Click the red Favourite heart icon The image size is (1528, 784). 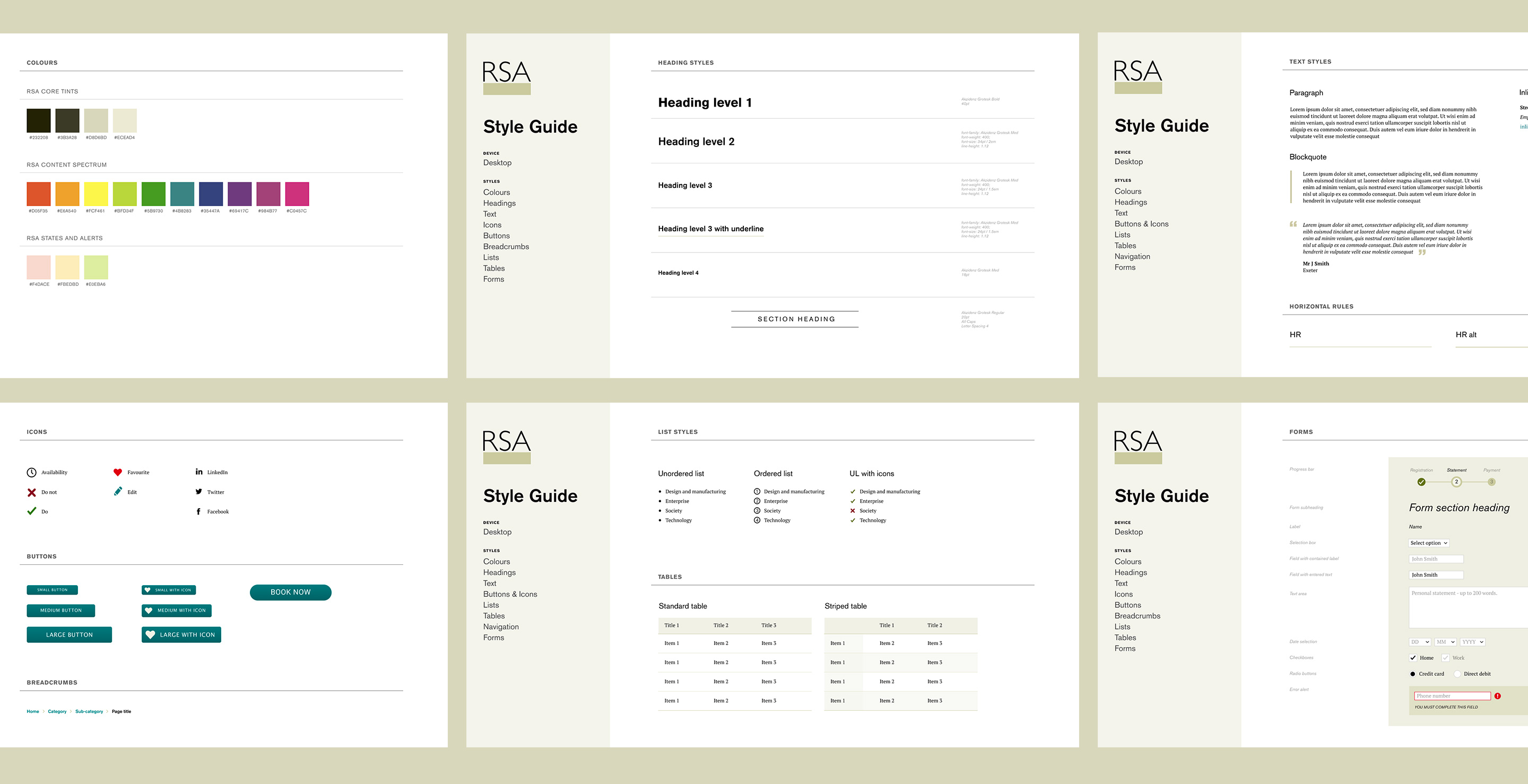[x=117, y=473]
